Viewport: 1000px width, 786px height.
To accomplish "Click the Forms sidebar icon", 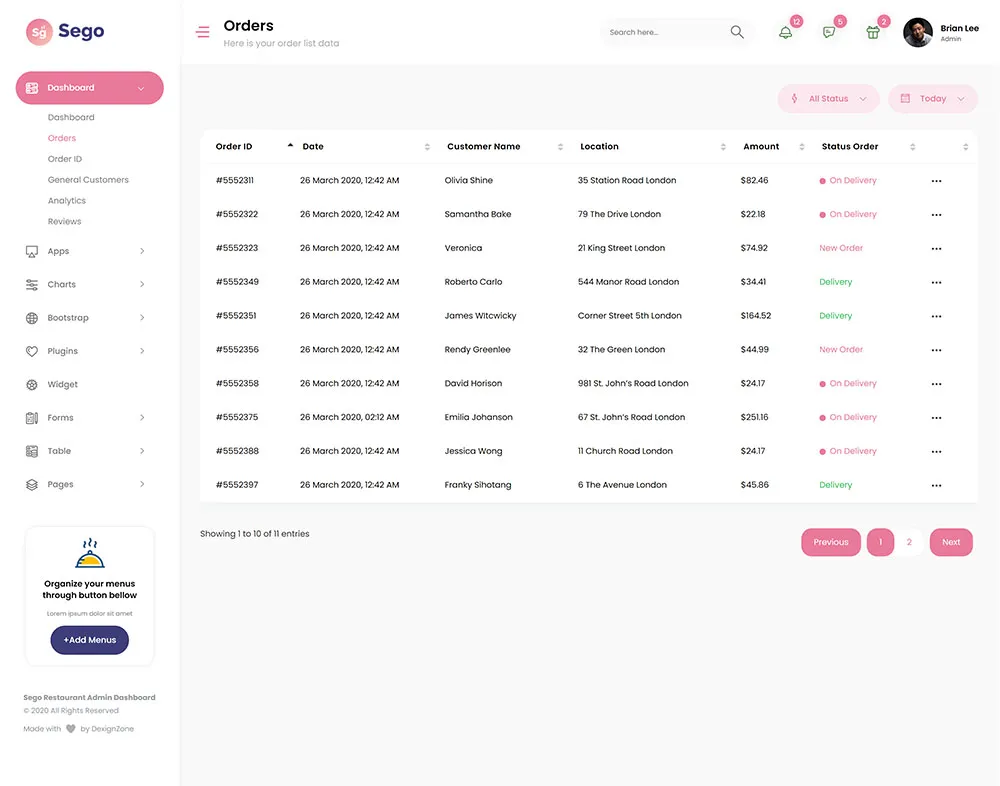I will click(31, 418).
